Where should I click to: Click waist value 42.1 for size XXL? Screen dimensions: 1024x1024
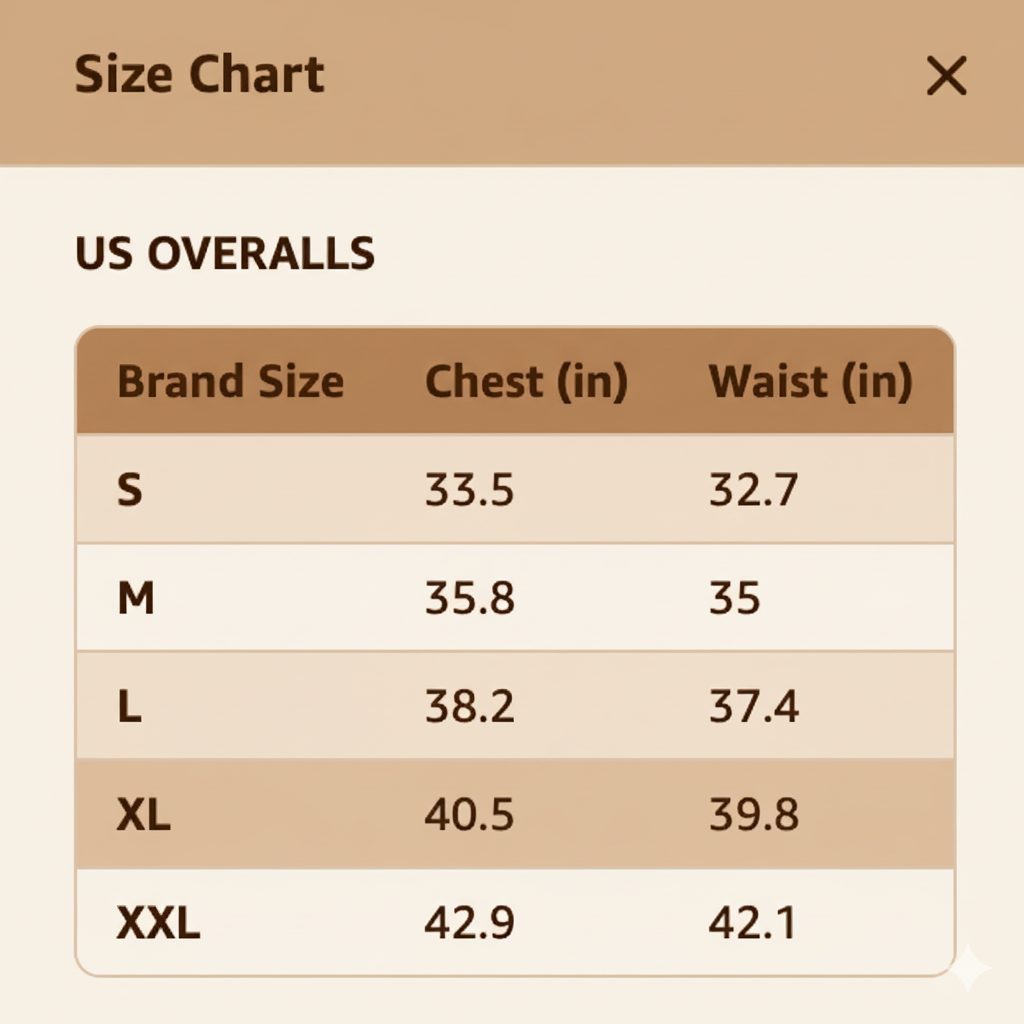(752, 924)
